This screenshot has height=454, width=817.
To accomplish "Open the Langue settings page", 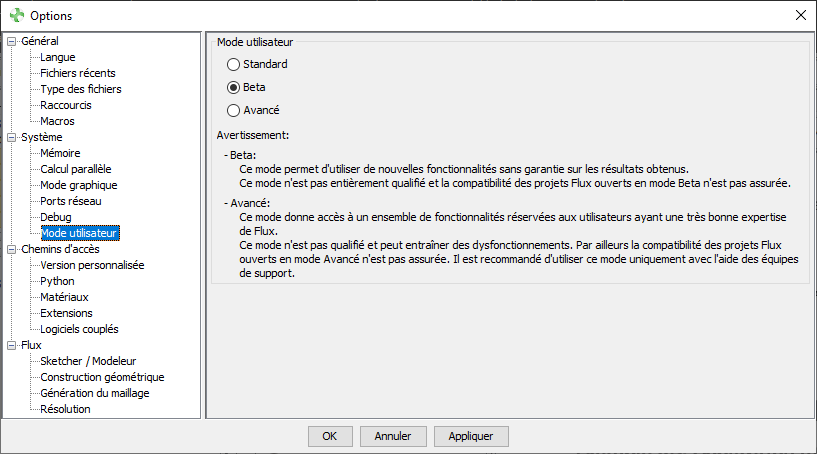I will click(57, 57).
